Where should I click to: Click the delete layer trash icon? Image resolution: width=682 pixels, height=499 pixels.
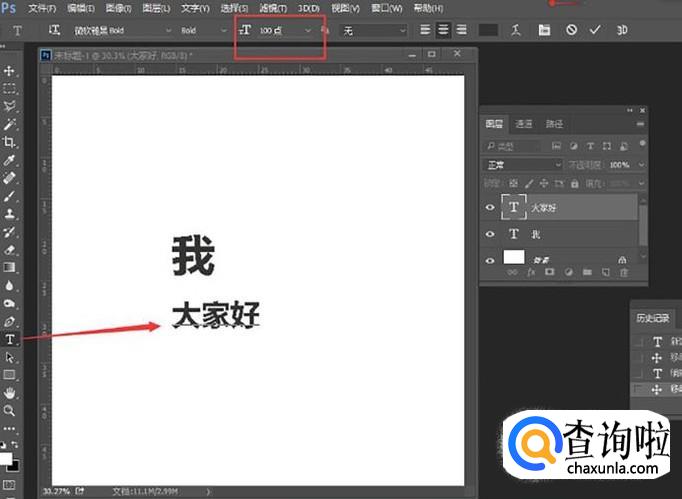pyautogui.click(x=624, y=271)
